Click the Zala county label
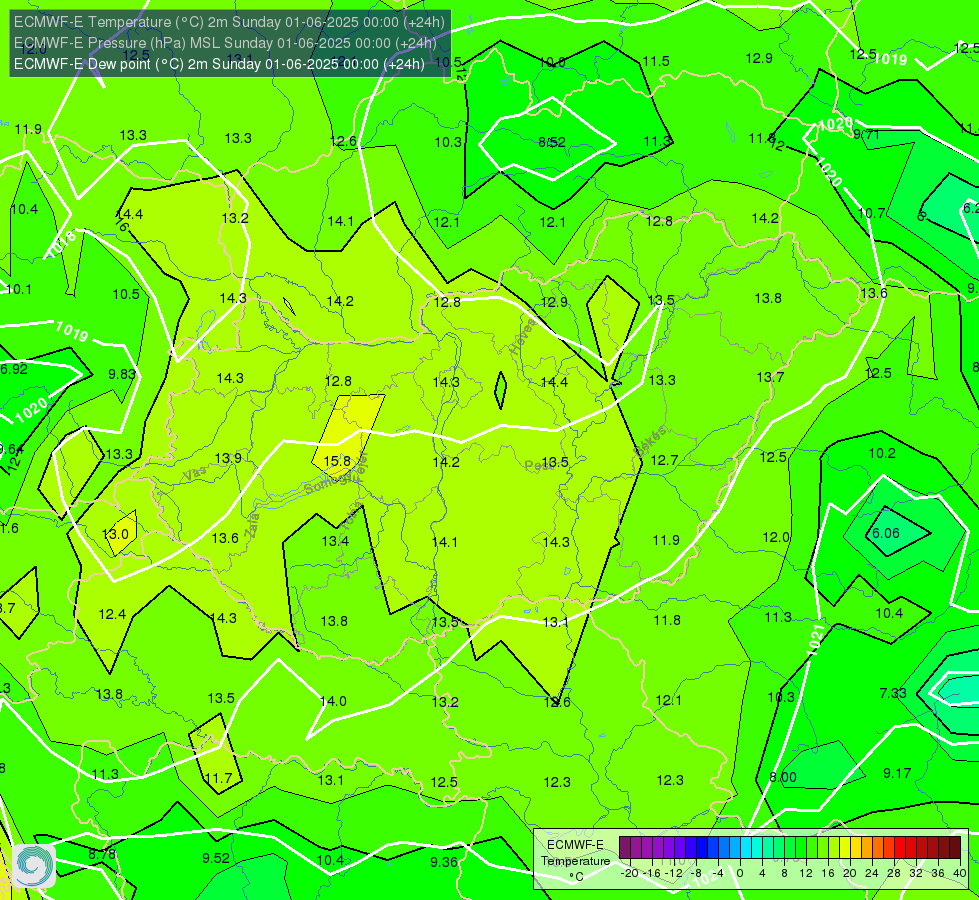Image resolution: width=979 pixels, height=900 pixels. [x=252, y=526]
